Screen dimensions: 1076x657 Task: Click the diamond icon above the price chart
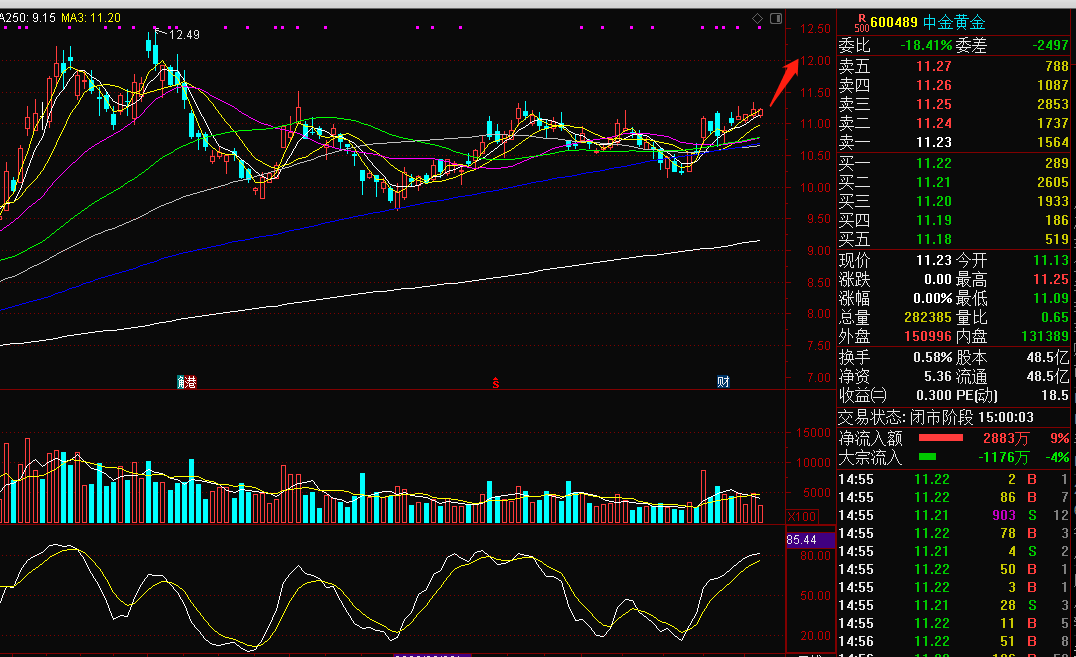pos(758,19)
